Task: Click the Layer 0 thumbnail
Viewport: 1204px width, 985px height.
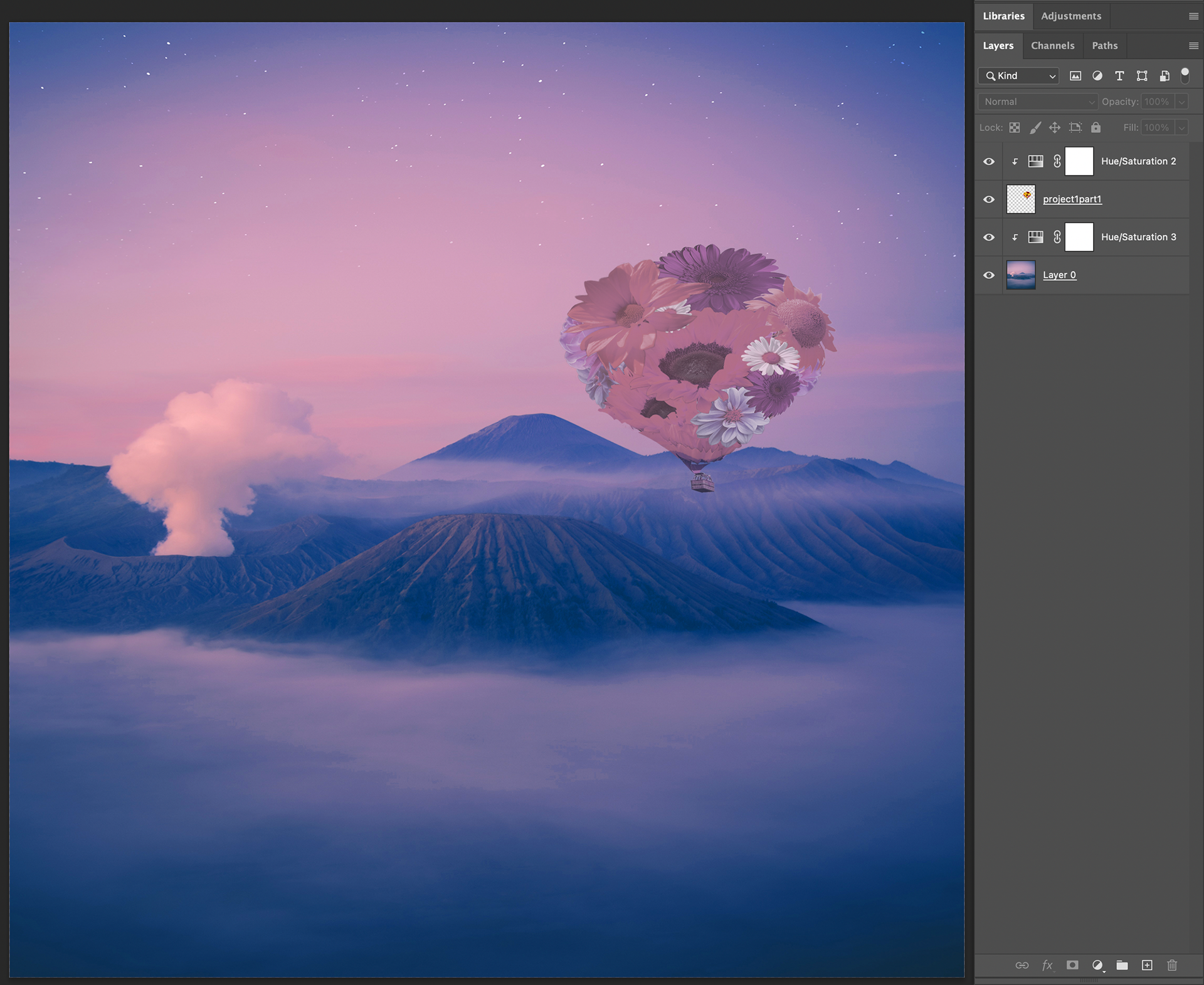Action: (1020, 275)
